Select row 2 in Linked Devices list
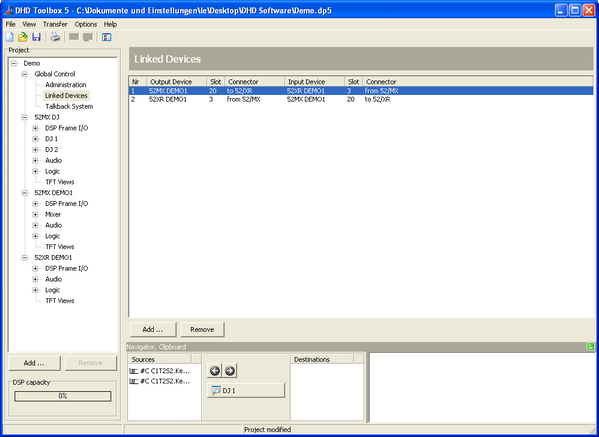The height and width of the screenshot is (437, 599). [361, 99]
